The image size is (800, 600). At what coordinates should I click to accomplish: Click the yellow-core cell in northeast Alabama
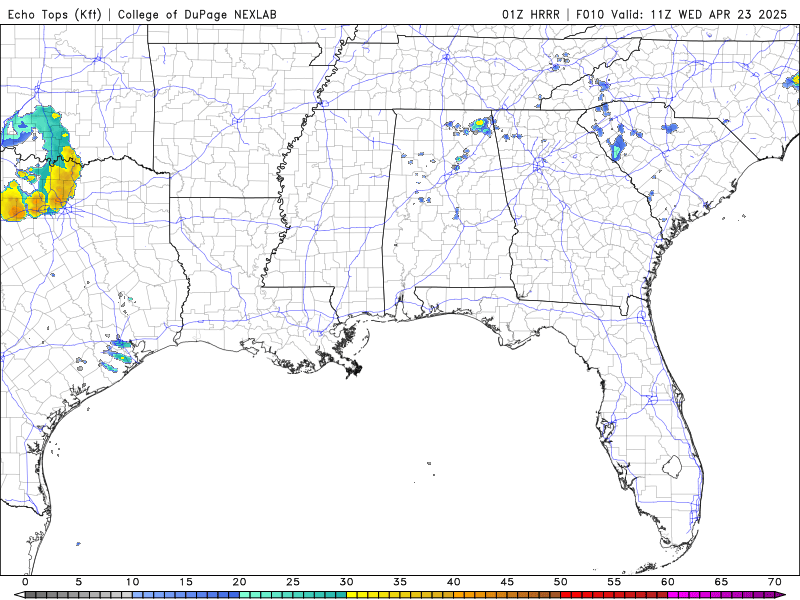(479, 124)
